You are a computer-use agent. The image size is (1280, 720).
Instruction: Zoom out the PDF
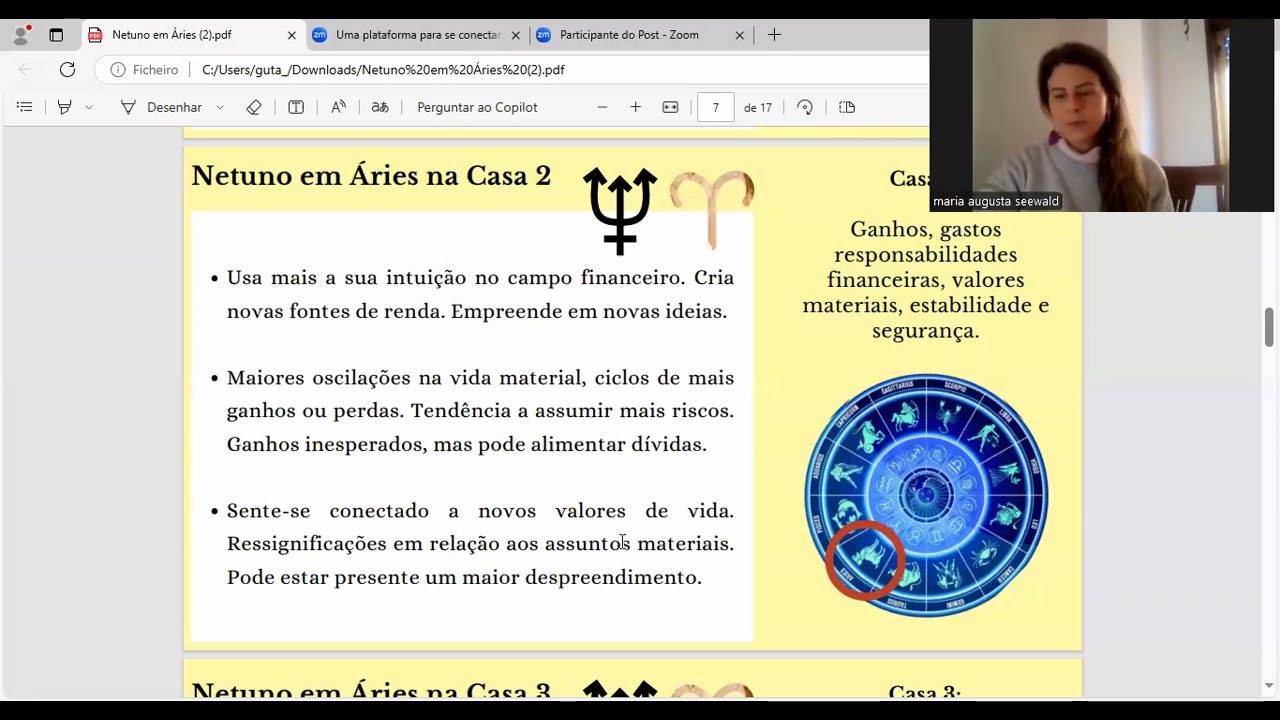(602, 107)
